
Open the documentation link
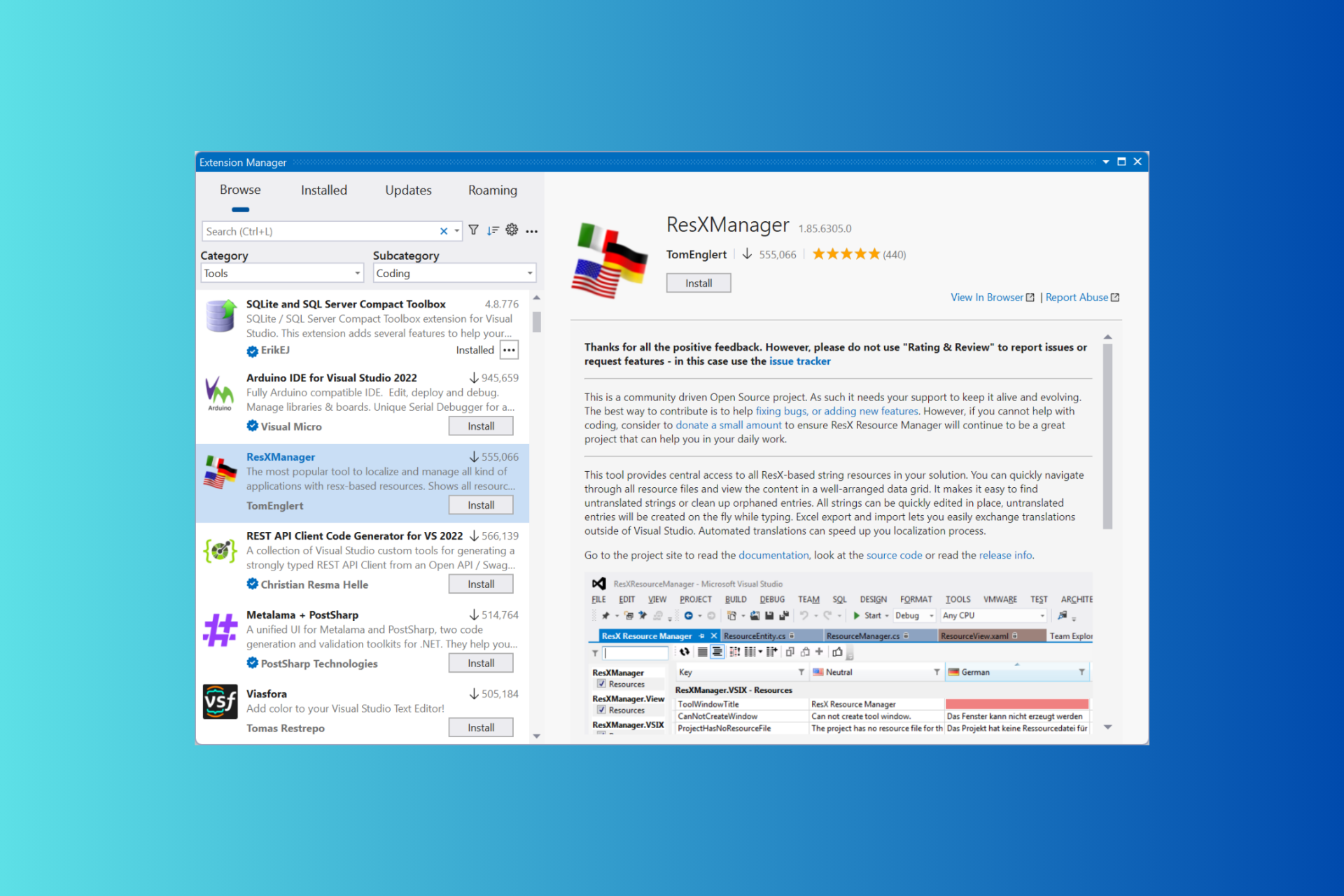(773, 555)
